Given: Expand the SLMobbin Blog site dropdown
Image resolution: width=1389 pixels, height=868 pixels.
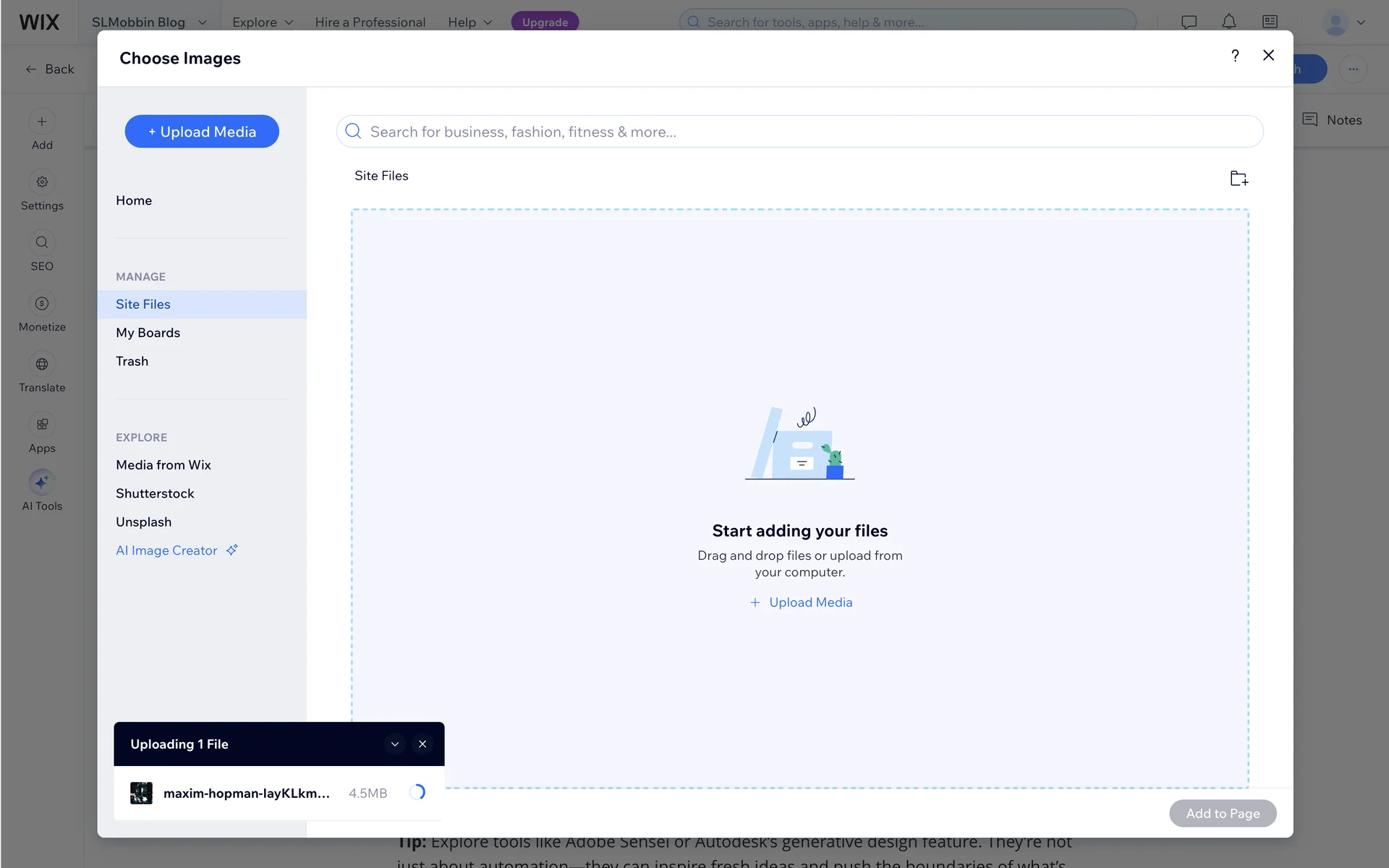Looking at the screenshot, I should [x=149, y=22].
